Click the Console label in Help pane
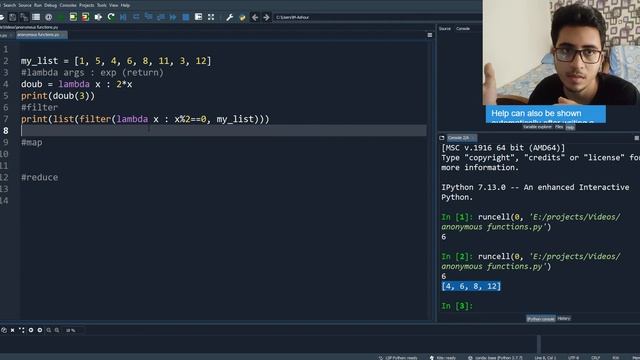The width and height of the screenshot is (640, 360). pyautogui.click(x=462, y=29)
